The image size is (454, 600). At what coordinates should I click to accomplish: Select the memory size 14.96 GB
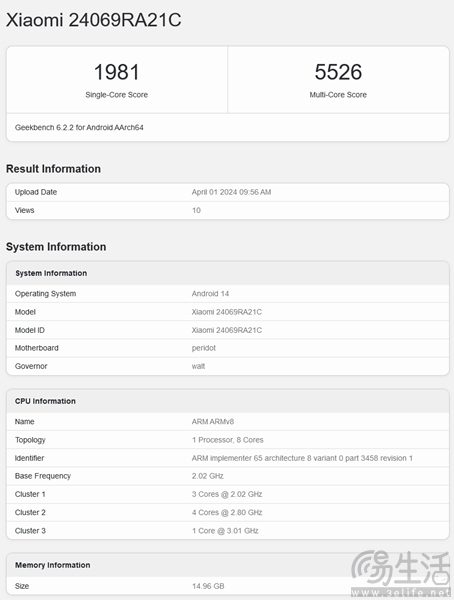point(208,586)
